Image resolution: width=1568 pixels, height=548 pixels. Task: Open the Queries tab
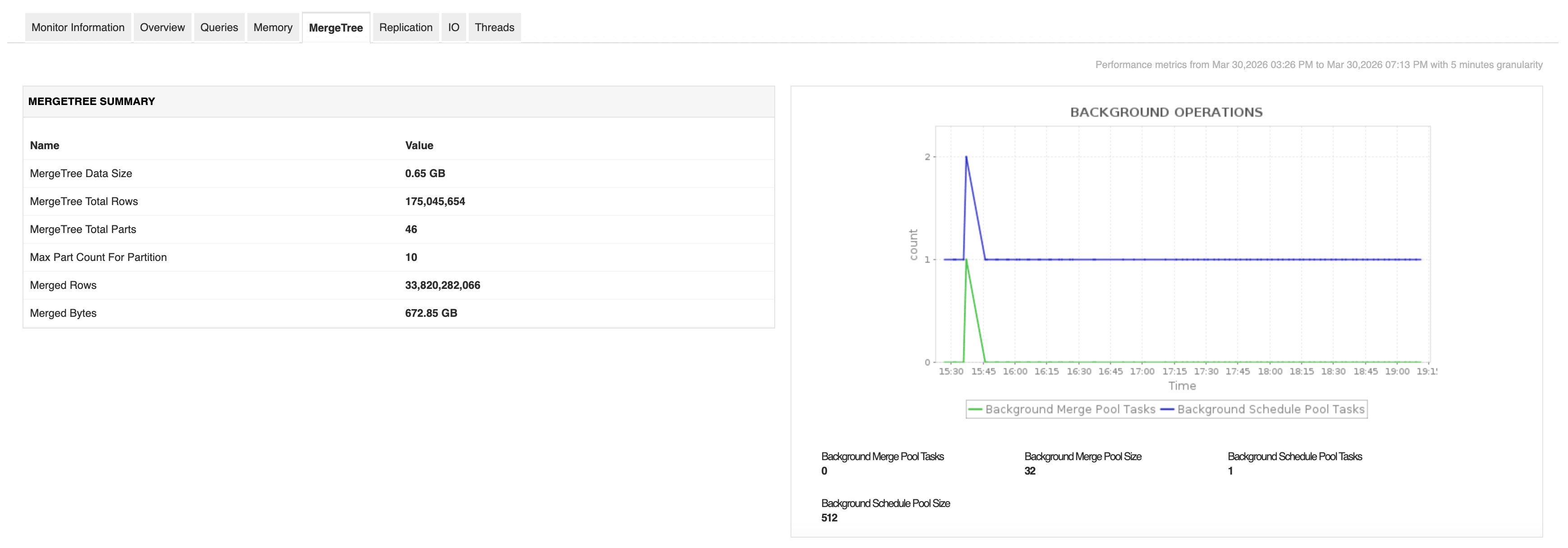219,27
